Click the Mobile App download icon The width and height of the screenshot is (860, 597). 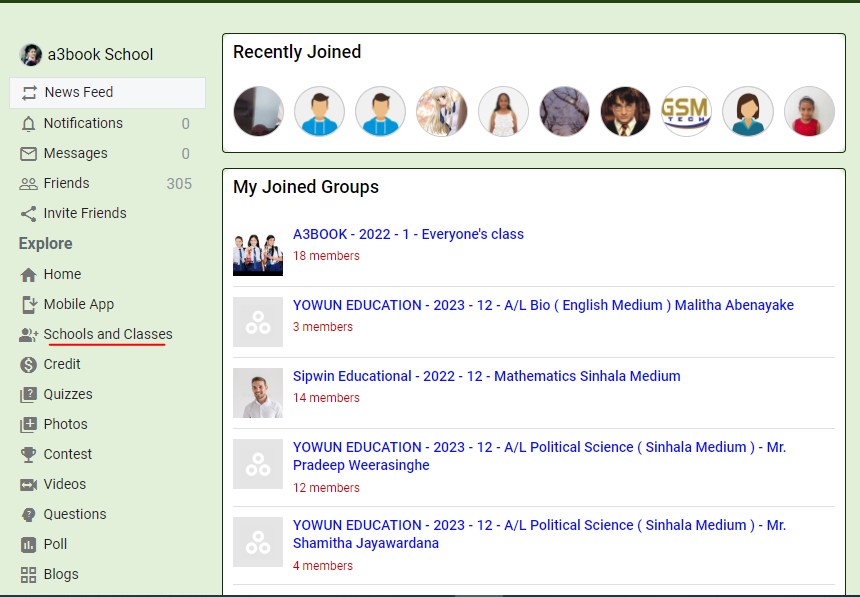(28, 304)
